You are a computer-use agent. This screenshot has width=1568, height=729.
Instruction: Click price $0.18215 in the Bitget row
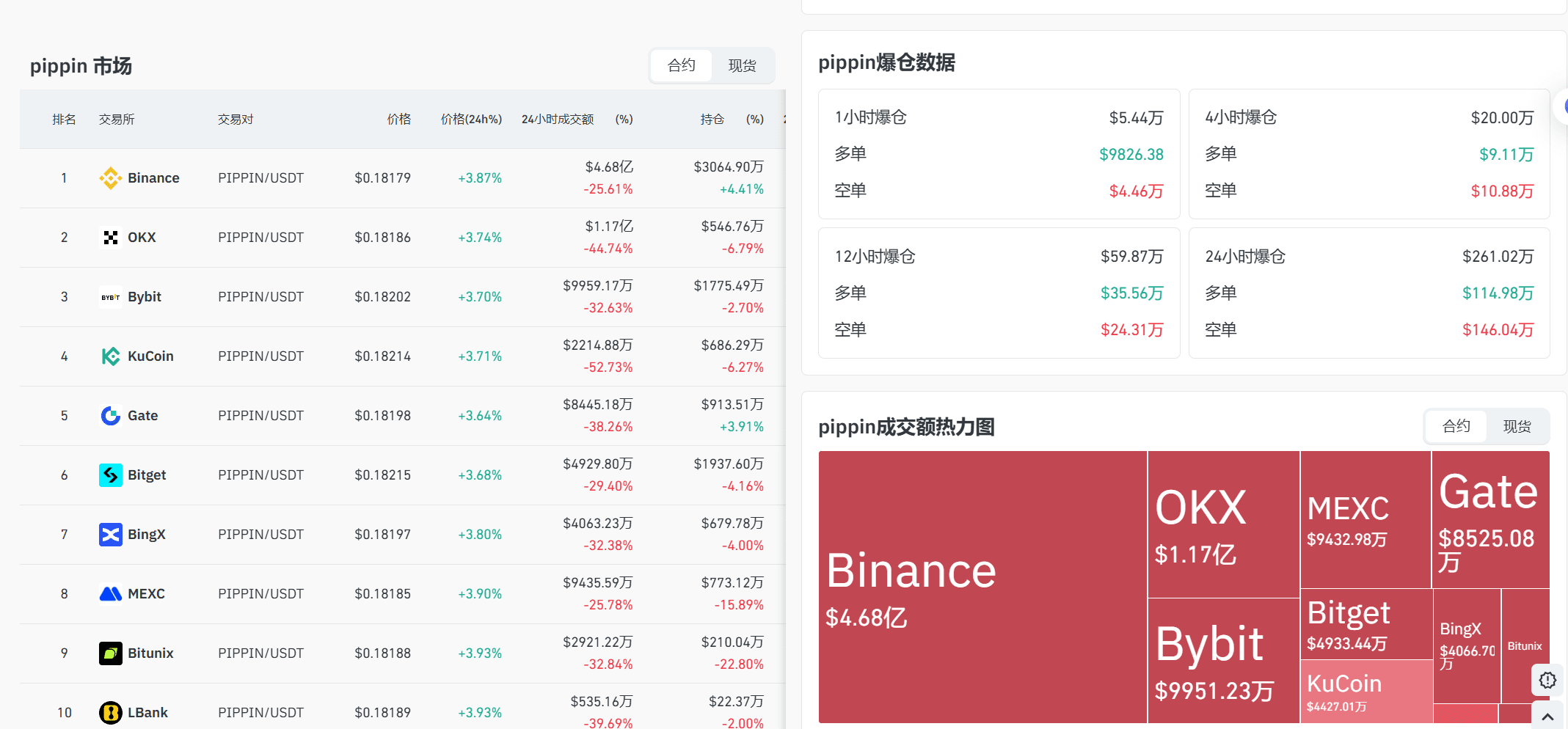tap(382, 475)
